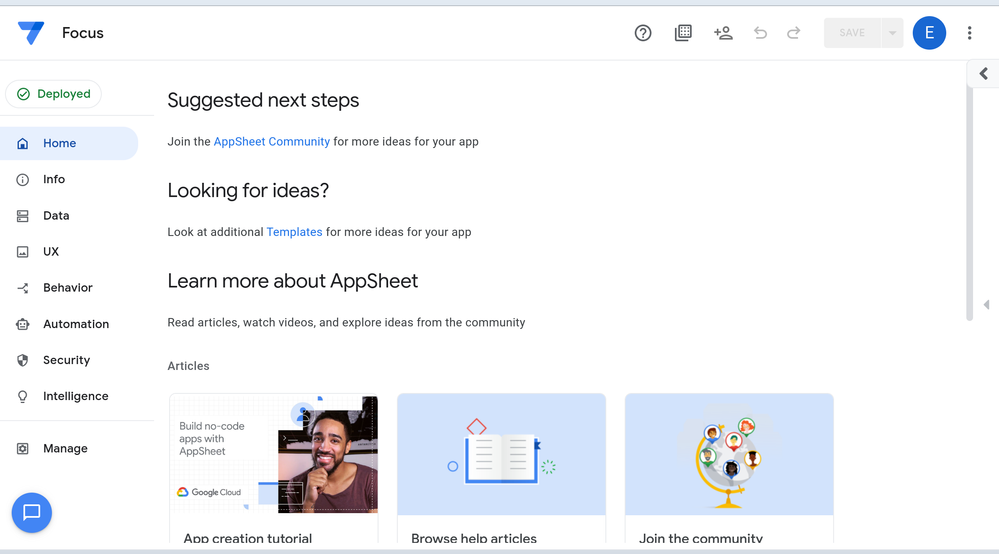Click the vertical page scrollbar
999x554 pixels.
[x=970, y=204]
